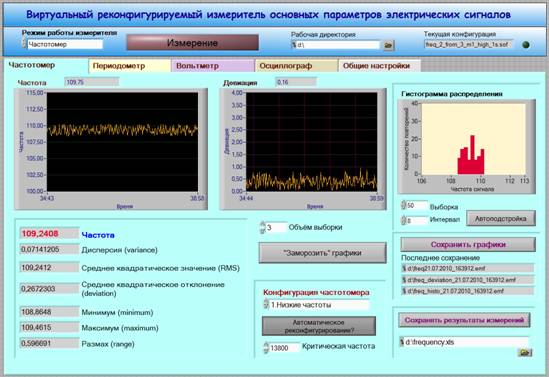This screenshot has width=549, height=377.
Task: Click the deviation value 0,2672303
Action: [x=49, y=288]
